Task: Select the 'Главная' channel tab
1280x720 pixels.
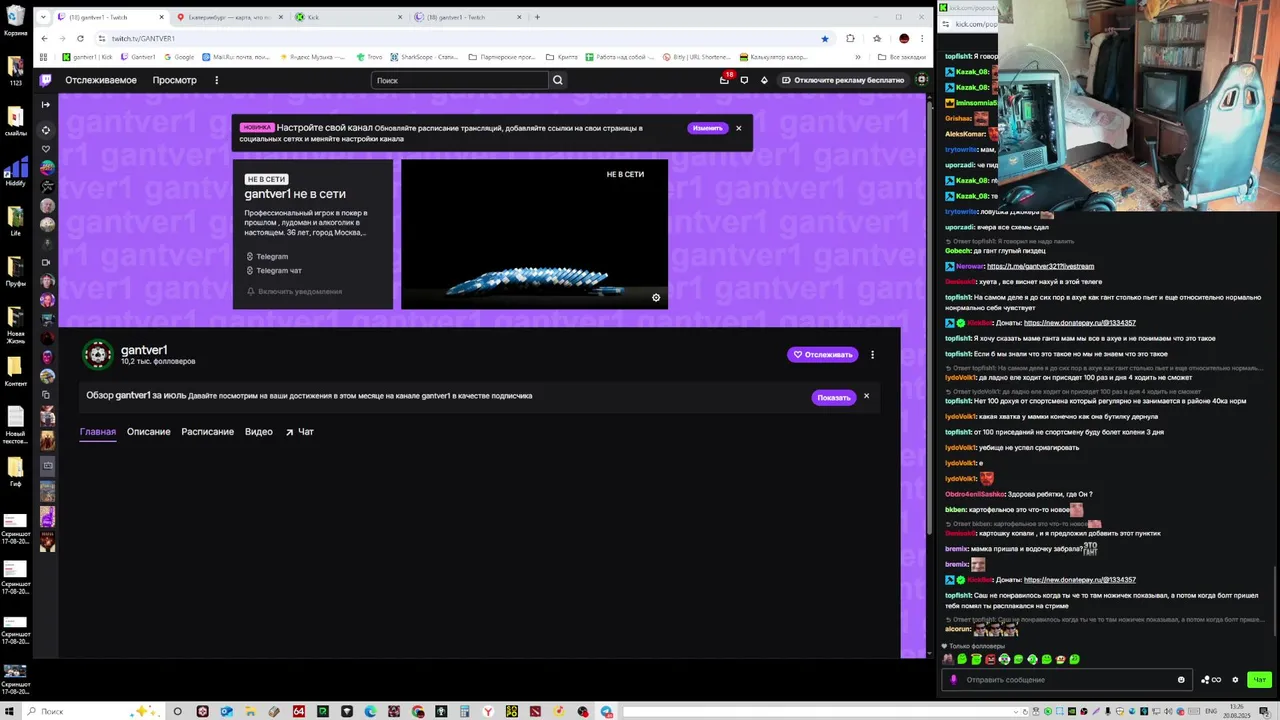Action: 98,432
